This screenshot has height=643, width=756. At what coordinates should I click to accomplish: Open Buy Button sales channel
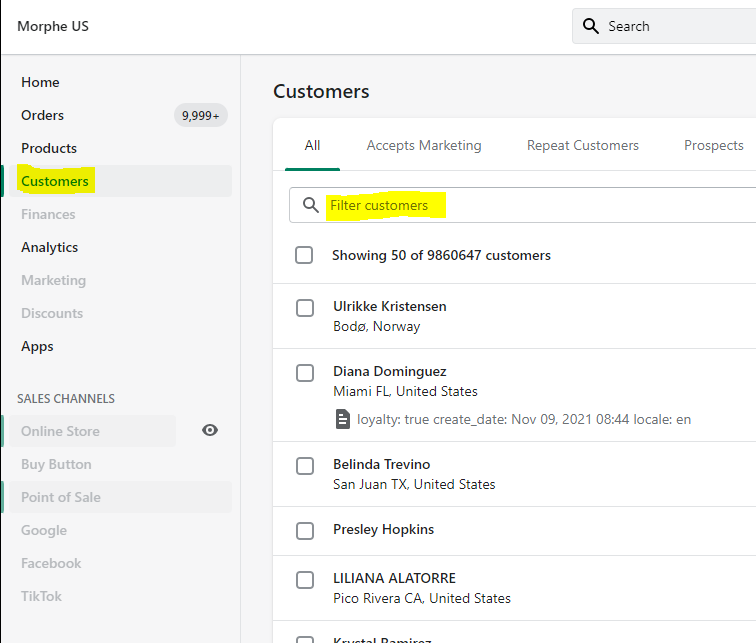[56, 464]
